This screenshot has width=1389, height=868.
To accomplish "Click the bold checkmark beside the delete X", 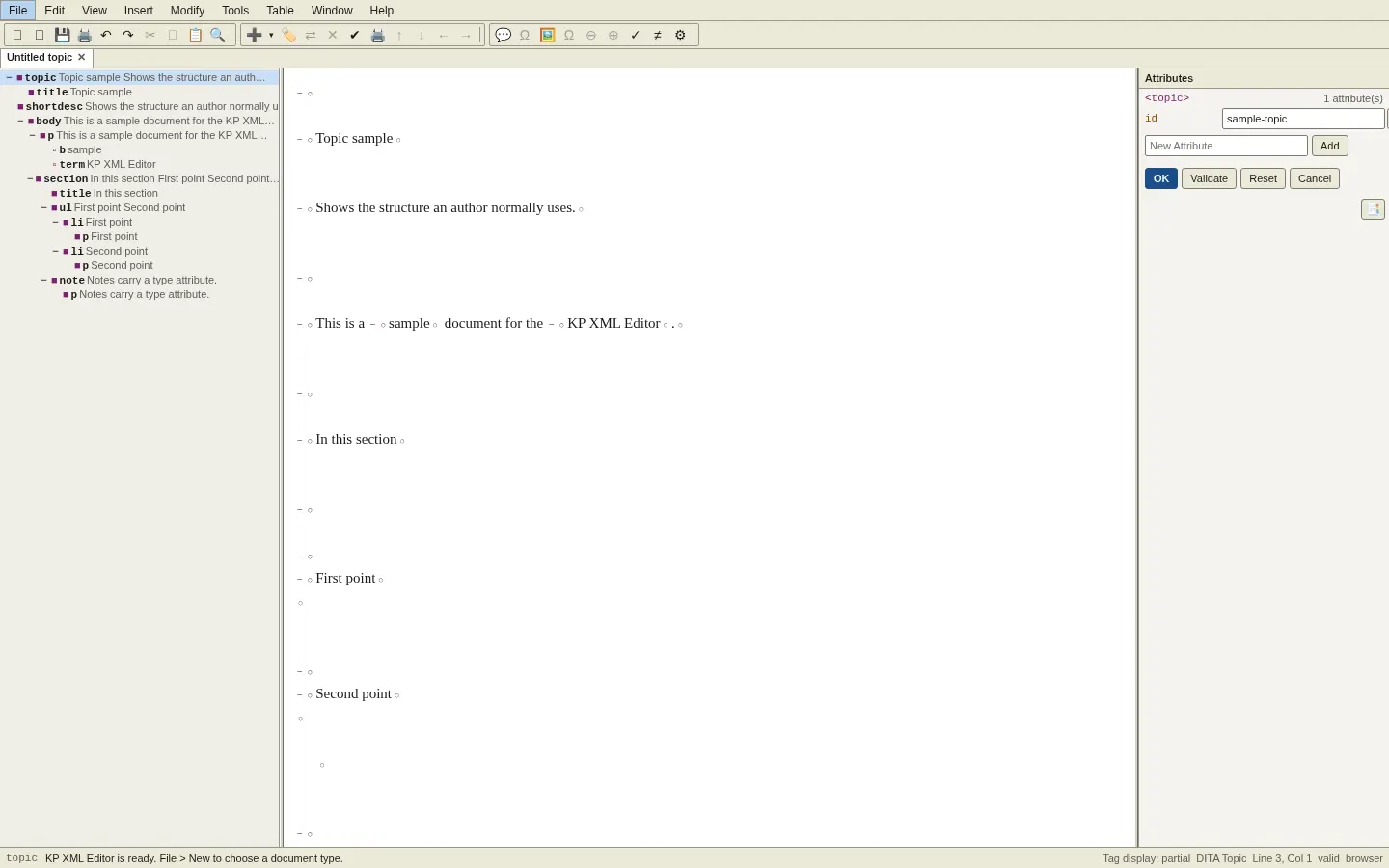I will [355, 35].
